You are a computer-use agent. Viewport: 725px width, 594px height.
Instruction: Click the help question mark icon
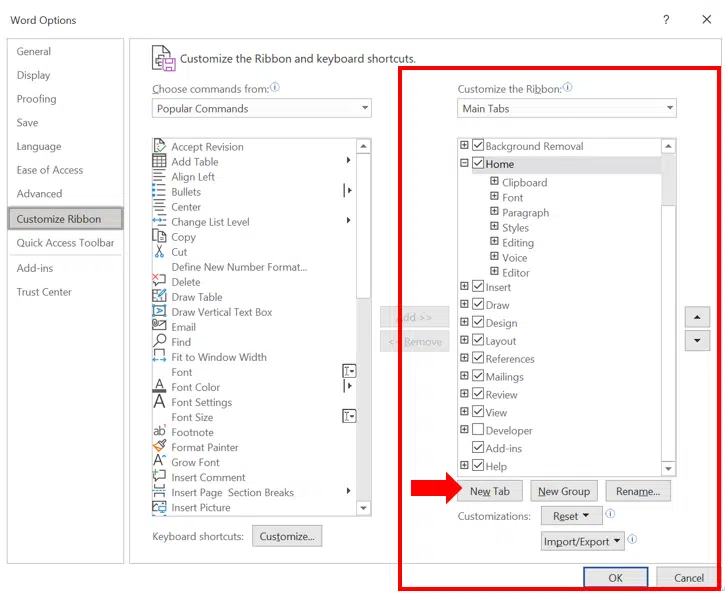point(666,19)
